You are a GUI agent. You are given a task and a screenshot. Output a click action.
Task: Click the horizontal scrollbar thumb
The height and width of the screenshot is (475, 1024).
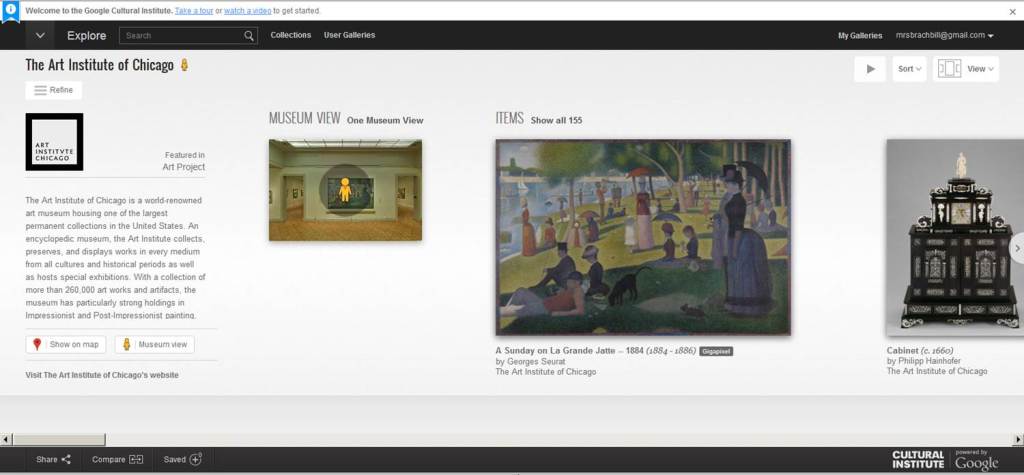point(59,439)
